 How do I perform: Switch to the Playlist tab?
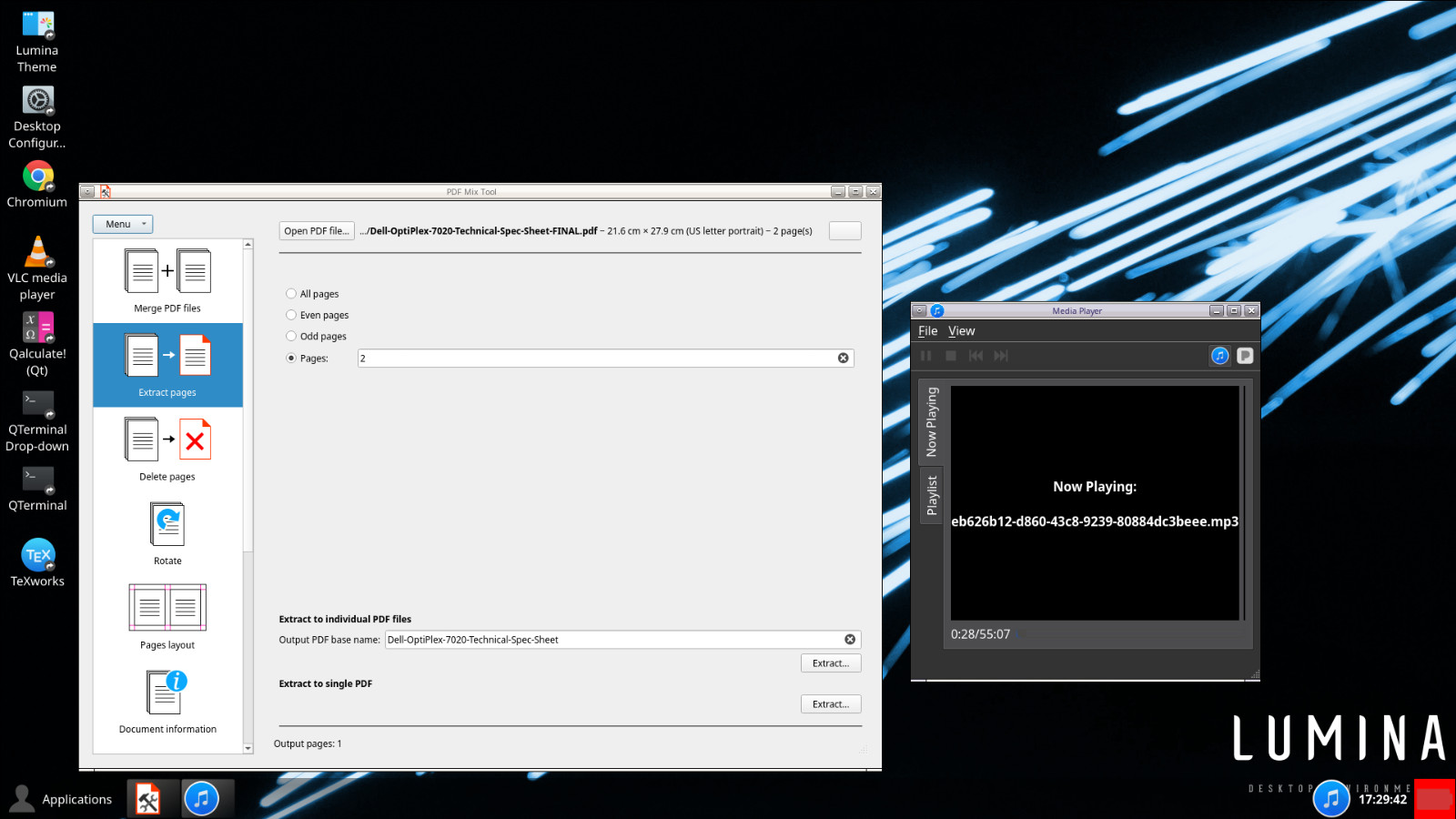coord(932,495)
